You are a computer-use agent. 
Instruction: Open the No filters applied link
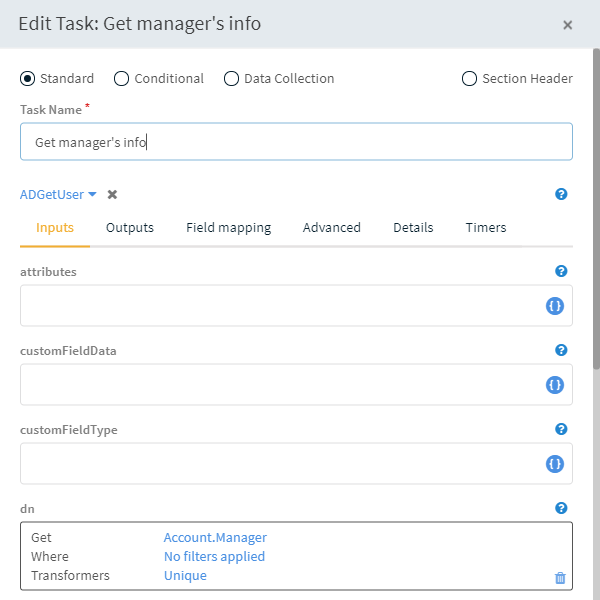[x=214, y=557]
